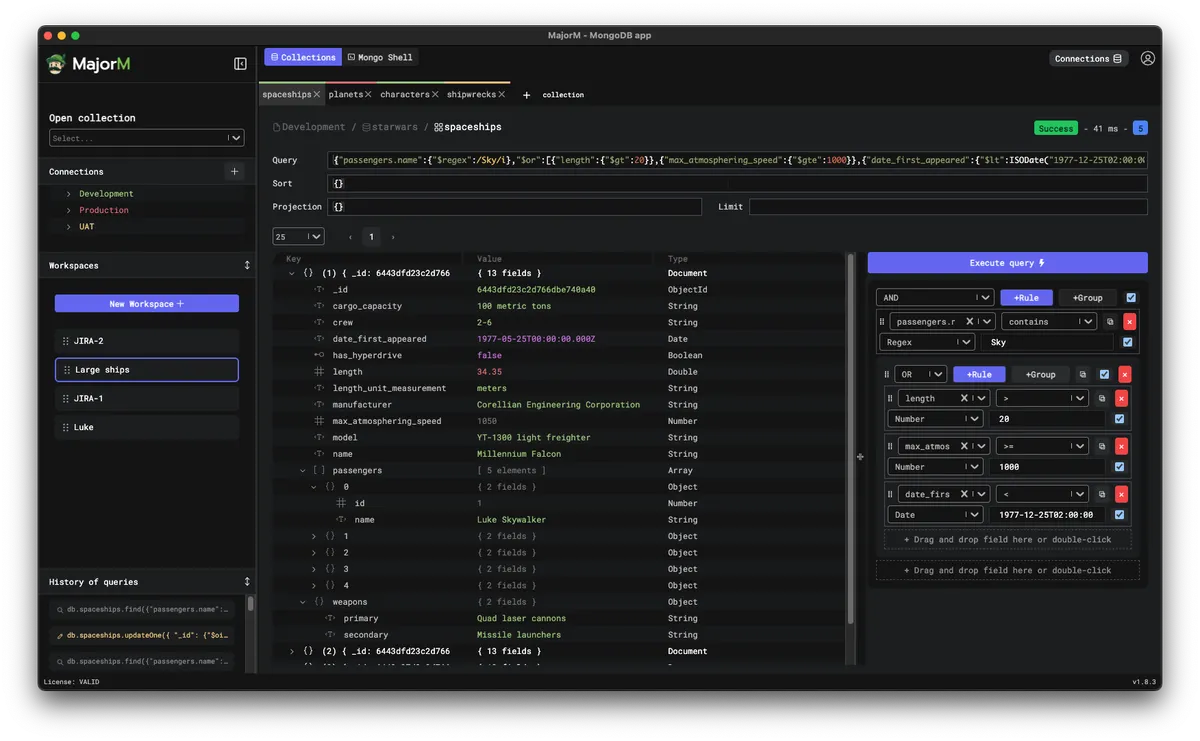Close the planets collection tab

[x=368, y=94]
